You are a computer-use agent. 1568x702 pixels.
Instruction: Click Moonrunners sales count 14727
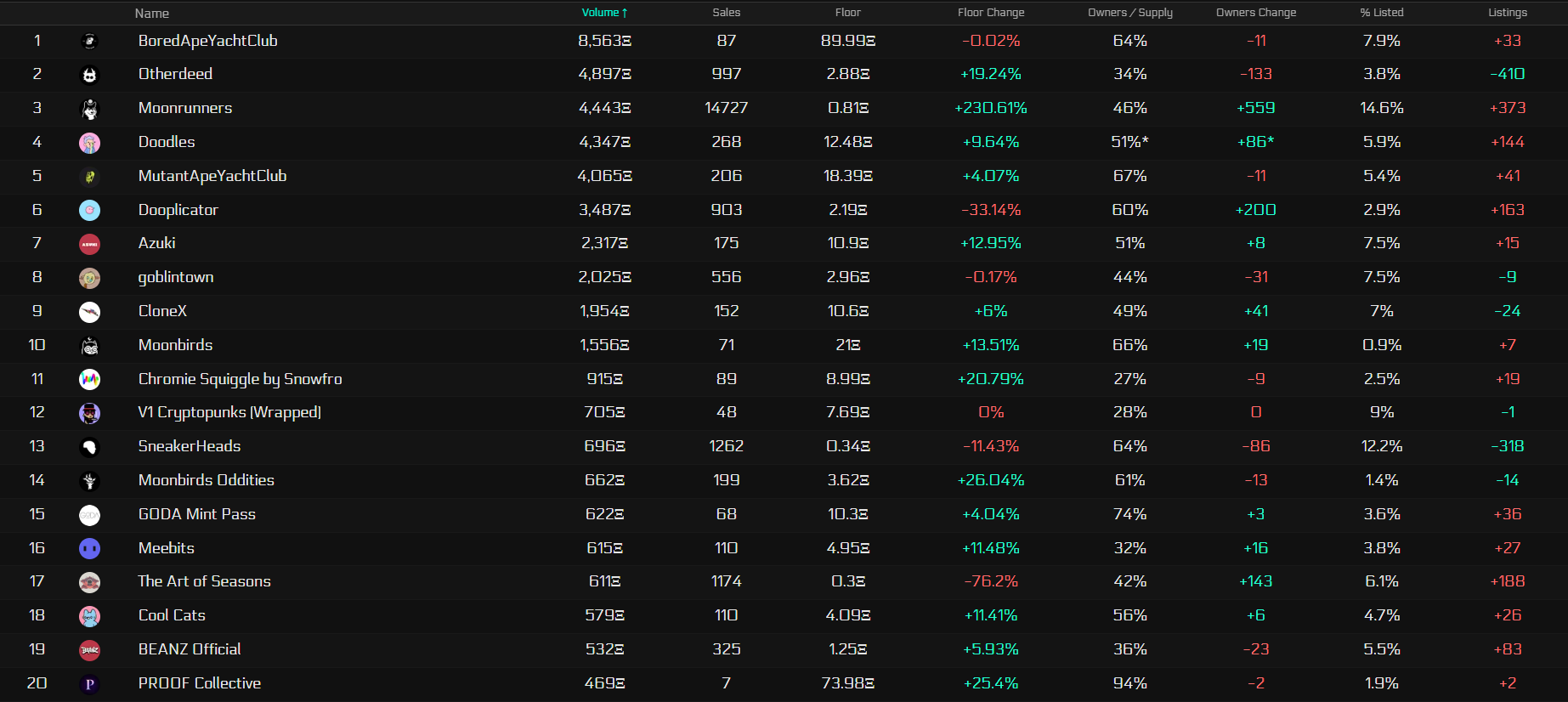coord(727,108)
